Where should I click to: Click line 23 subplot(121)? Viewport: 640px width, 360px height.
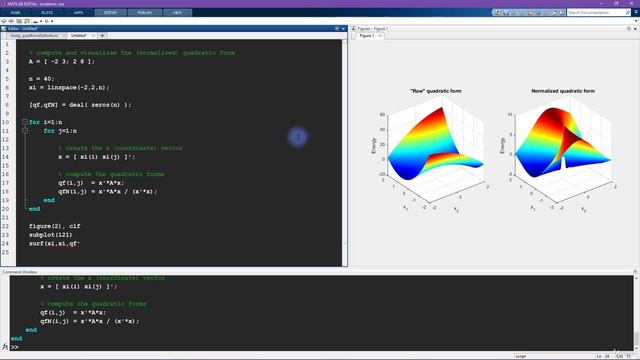(x=51, y=235)
